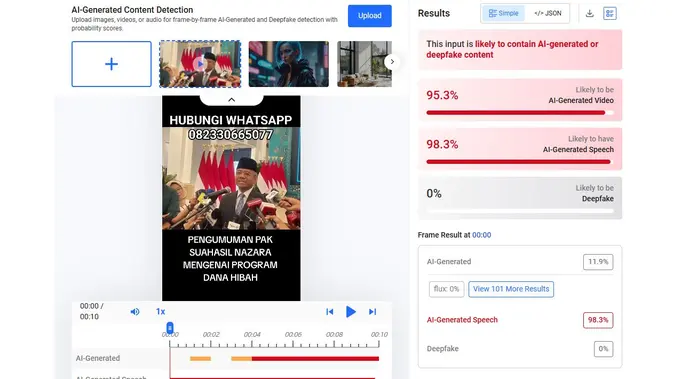Add new media with the plus tile
673x379 pixels.
click(112, 64)
